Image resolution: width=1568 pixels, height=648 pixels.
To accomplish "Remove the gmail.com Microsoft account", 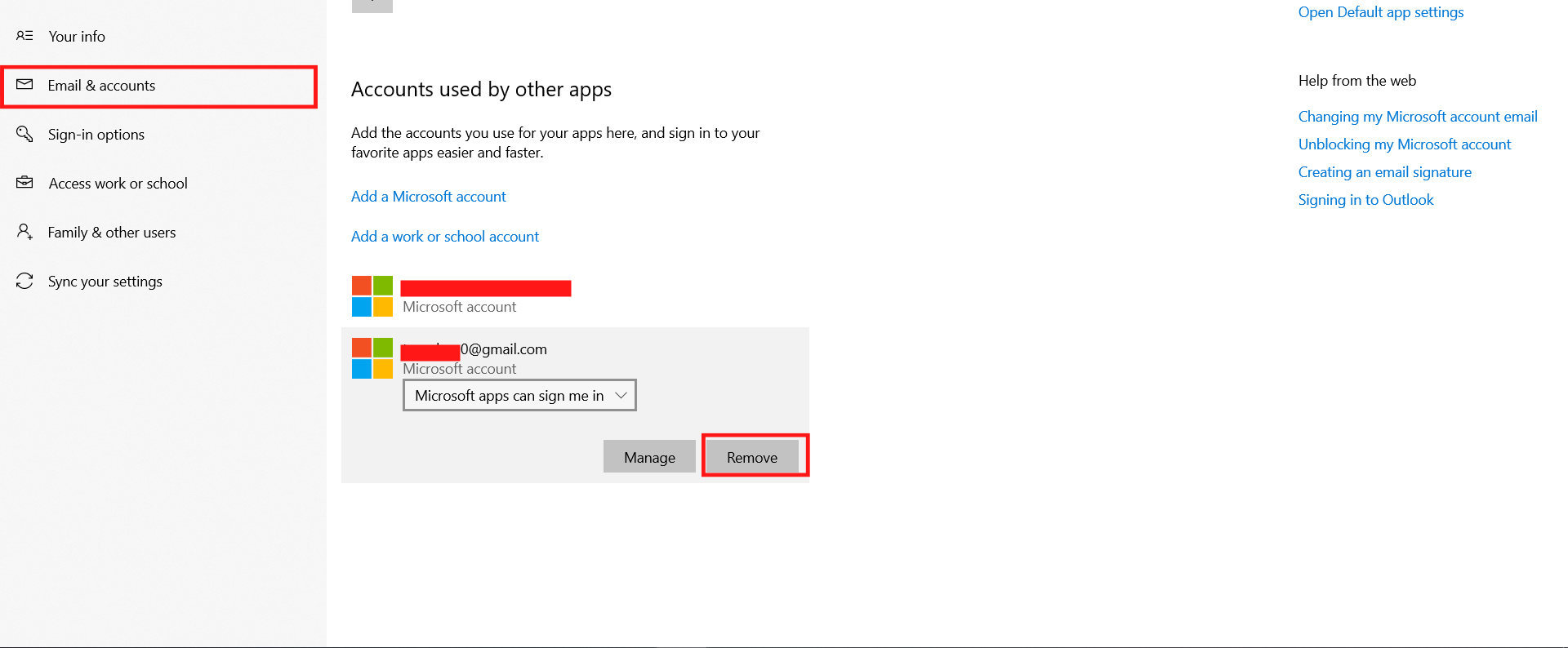I will pyautogui.click(x=752, y=457).
